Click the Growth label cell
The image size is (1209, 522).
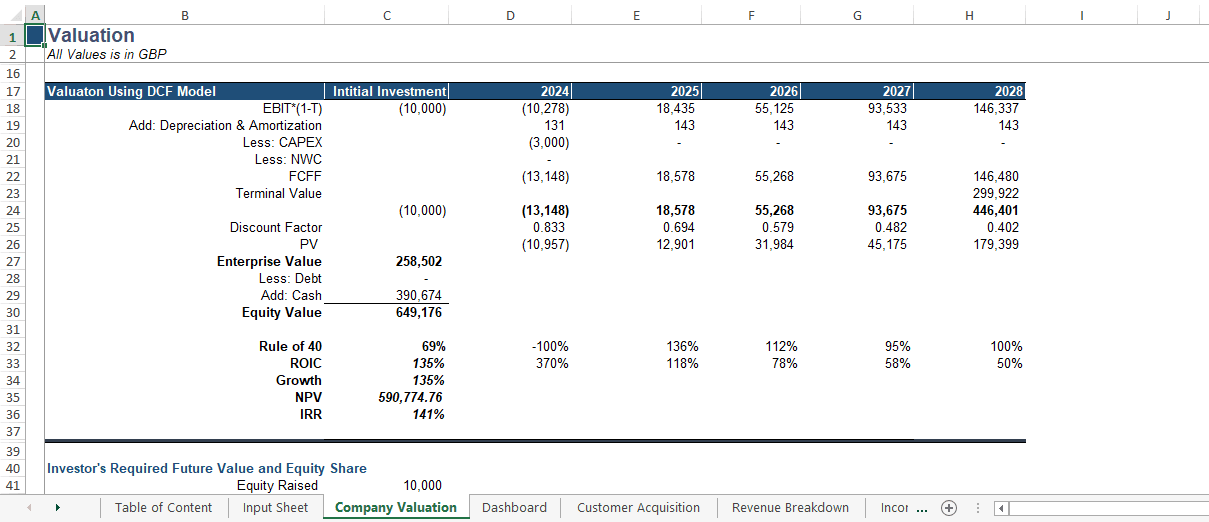(x=299, y=380)
